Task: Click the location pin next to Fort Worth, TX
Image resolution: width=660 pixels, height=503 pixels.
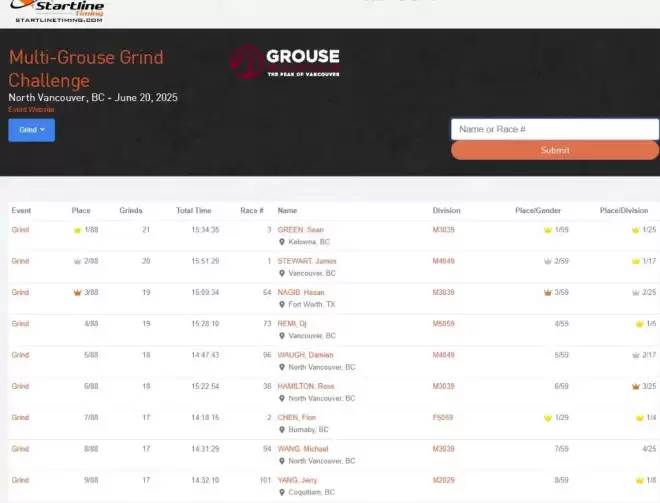Action: click(x=282, y=304)
